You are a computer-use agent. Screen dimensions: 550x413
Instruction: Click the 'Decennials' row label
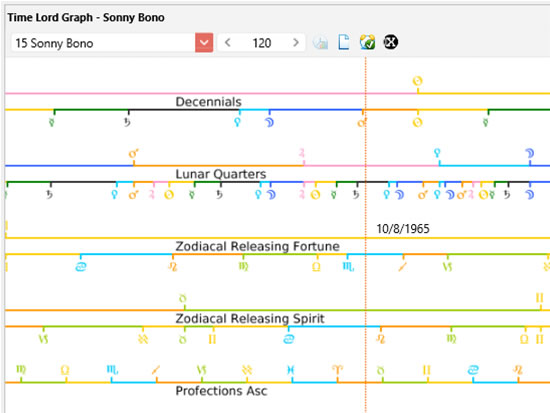(x=208, y=102)
